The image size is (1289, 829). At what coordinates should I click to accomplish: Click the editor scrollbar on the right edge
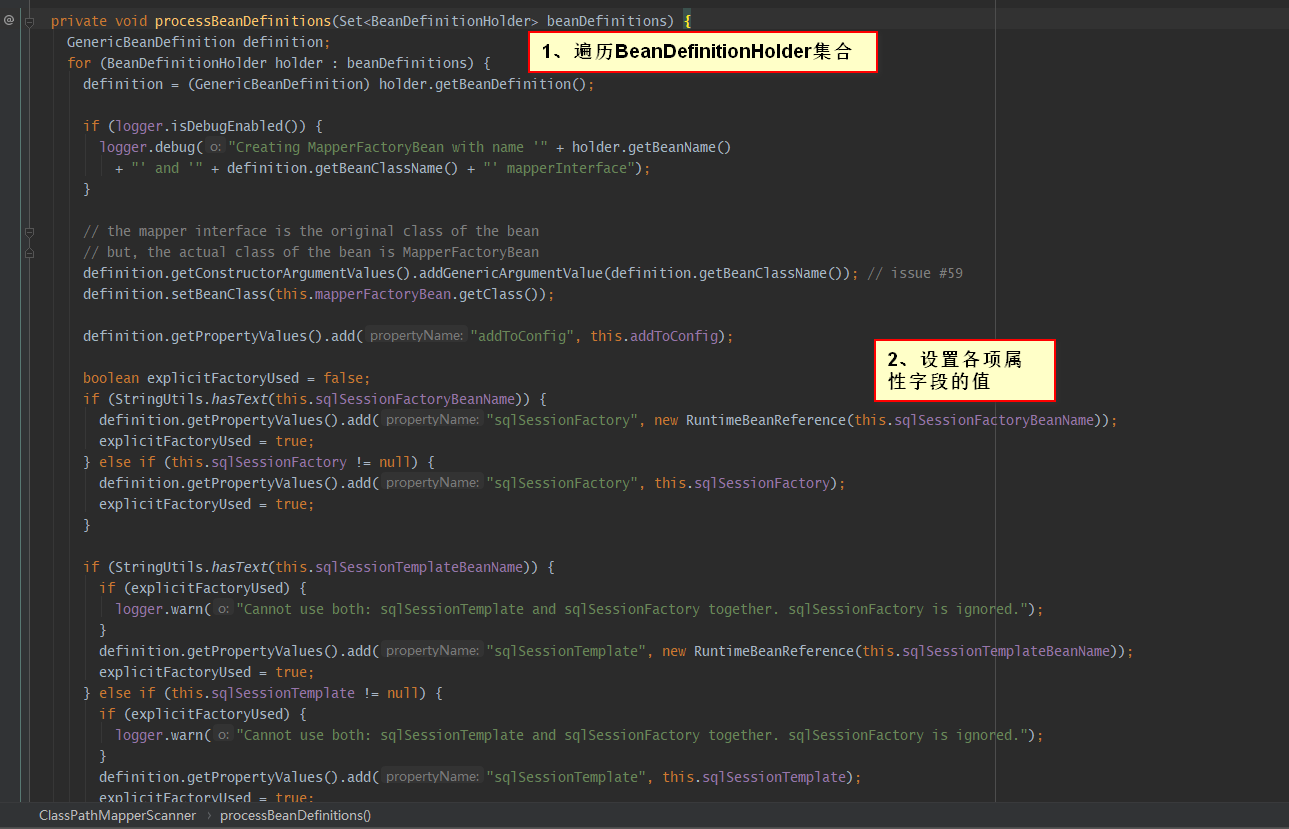click(x=1283, y=400)
